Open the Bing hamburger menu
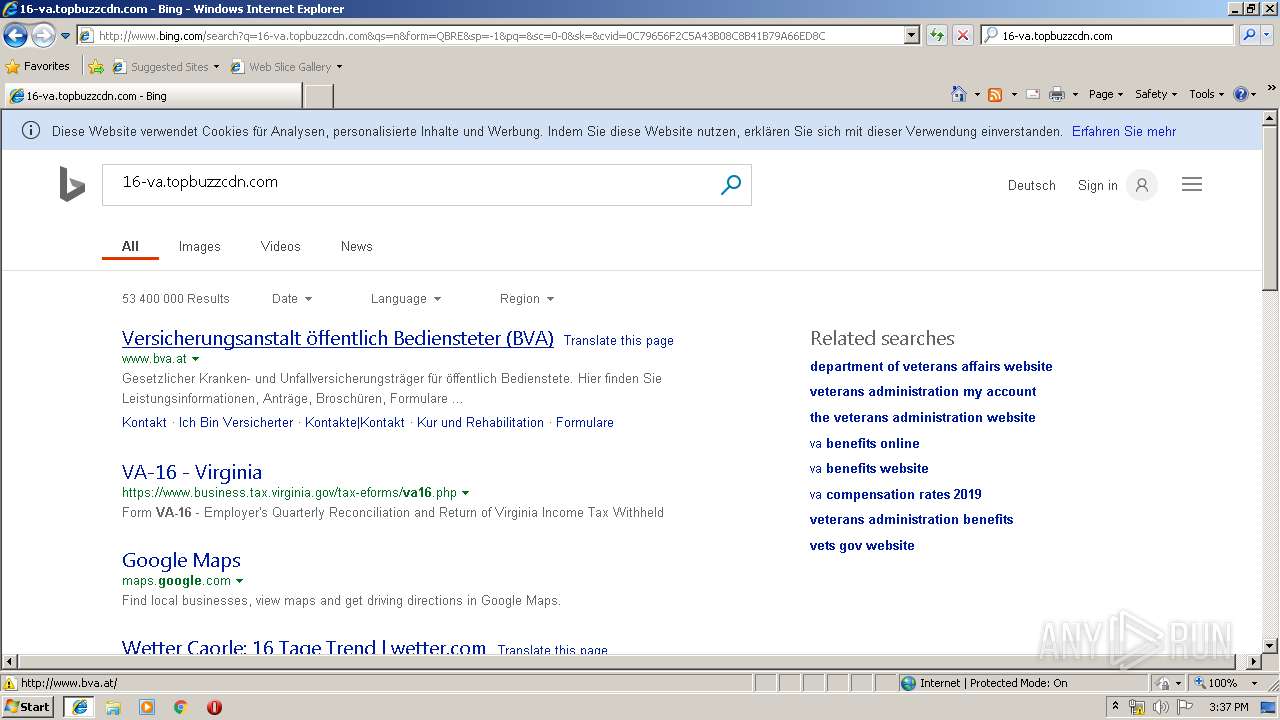1280x720 pixels. point(1191,184)
